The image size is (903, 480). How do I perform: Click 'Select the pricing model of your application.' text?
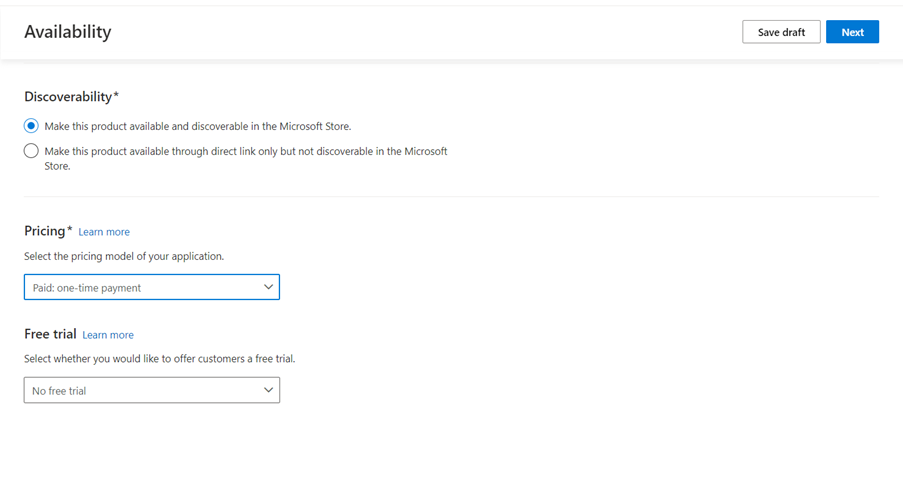click(124, 256)
